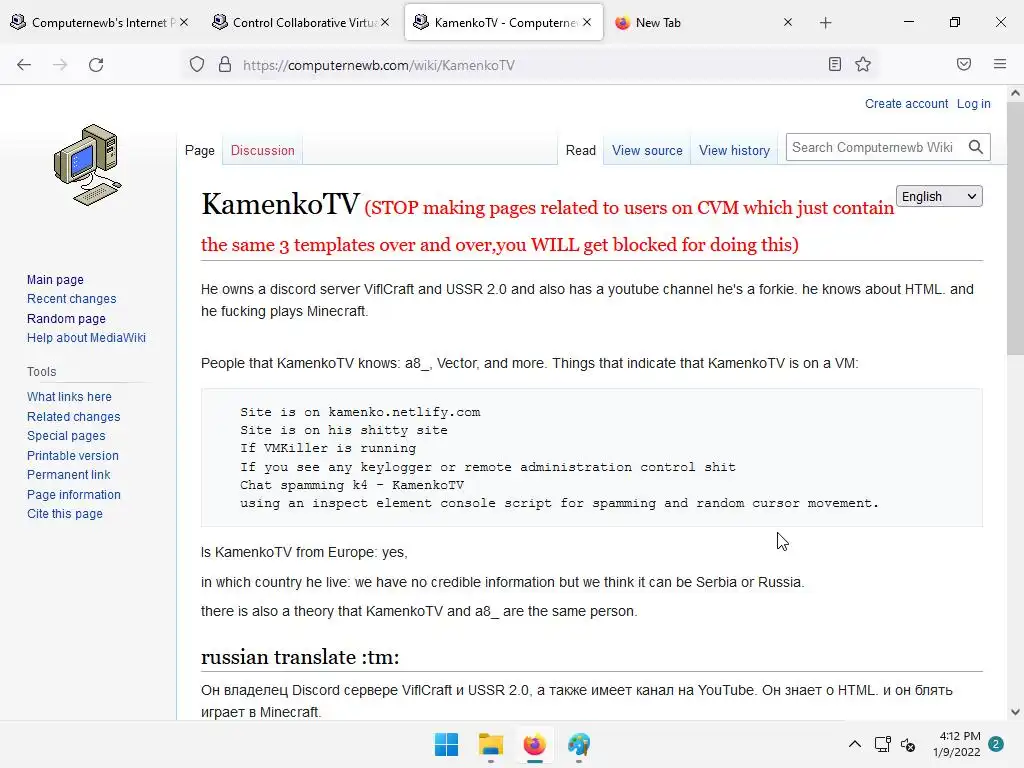Click the 'russian translate :tm:' heading
Image resolution: width=1024 pixels, height=768 pixels.
click(300, 656)
